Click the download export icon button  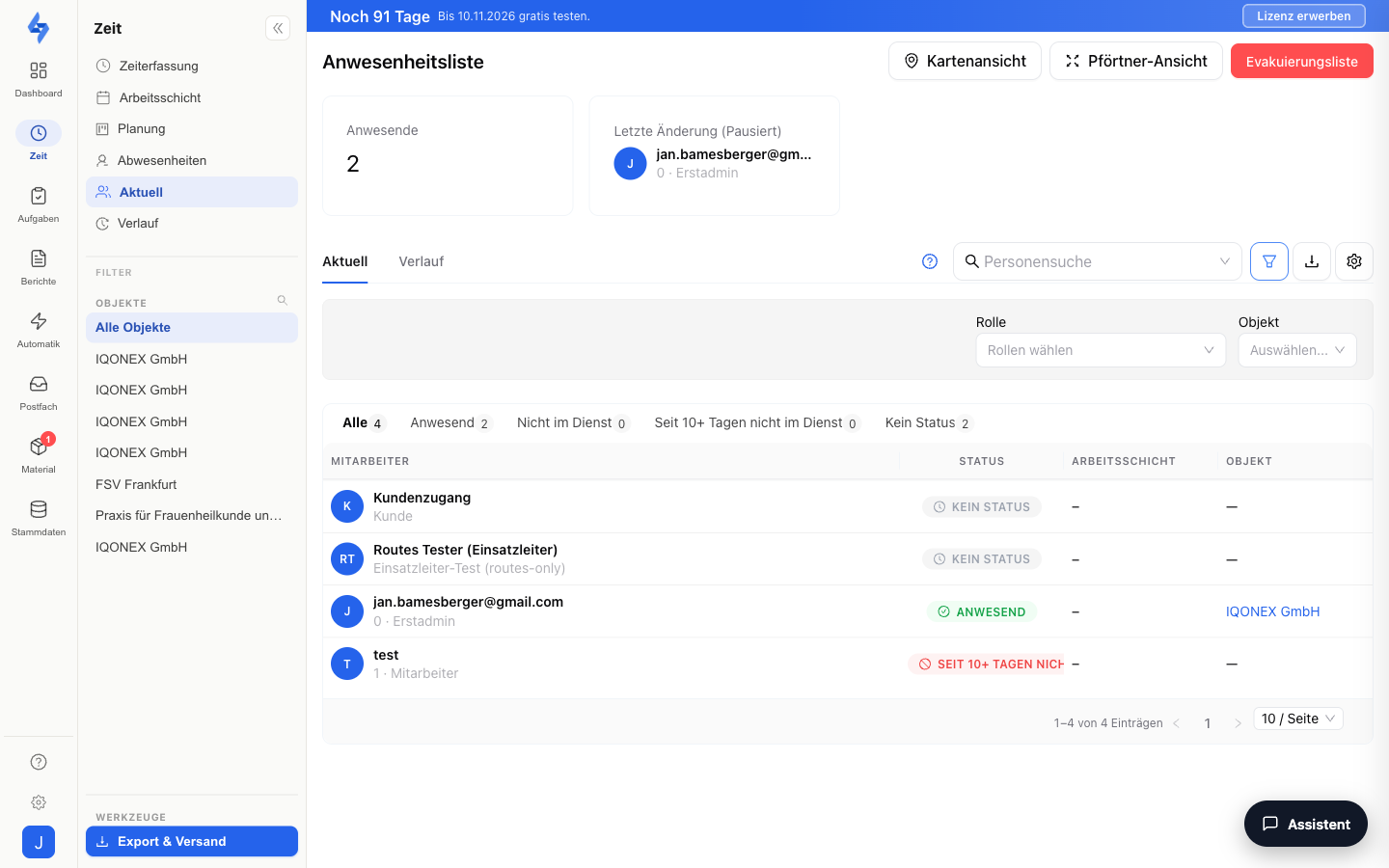(x=1312, y=261)
